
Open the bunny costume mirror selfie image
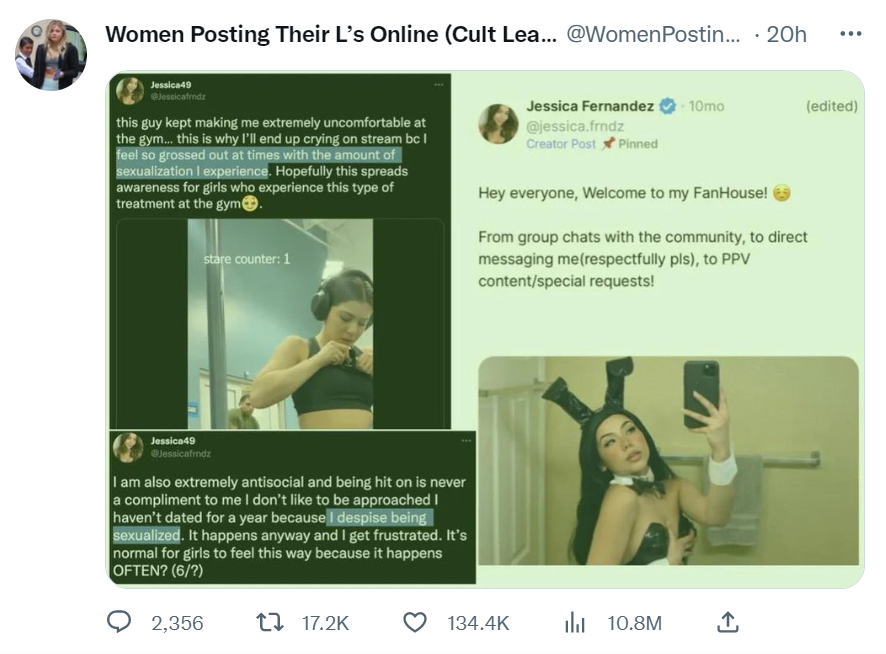(668, 461)
